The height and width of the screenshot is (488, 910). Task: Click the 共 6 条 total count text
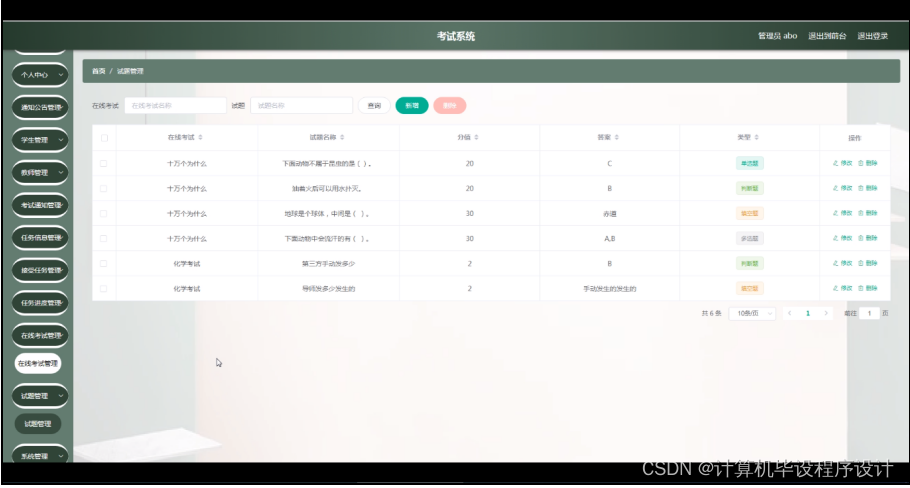(x=711, y=313)
